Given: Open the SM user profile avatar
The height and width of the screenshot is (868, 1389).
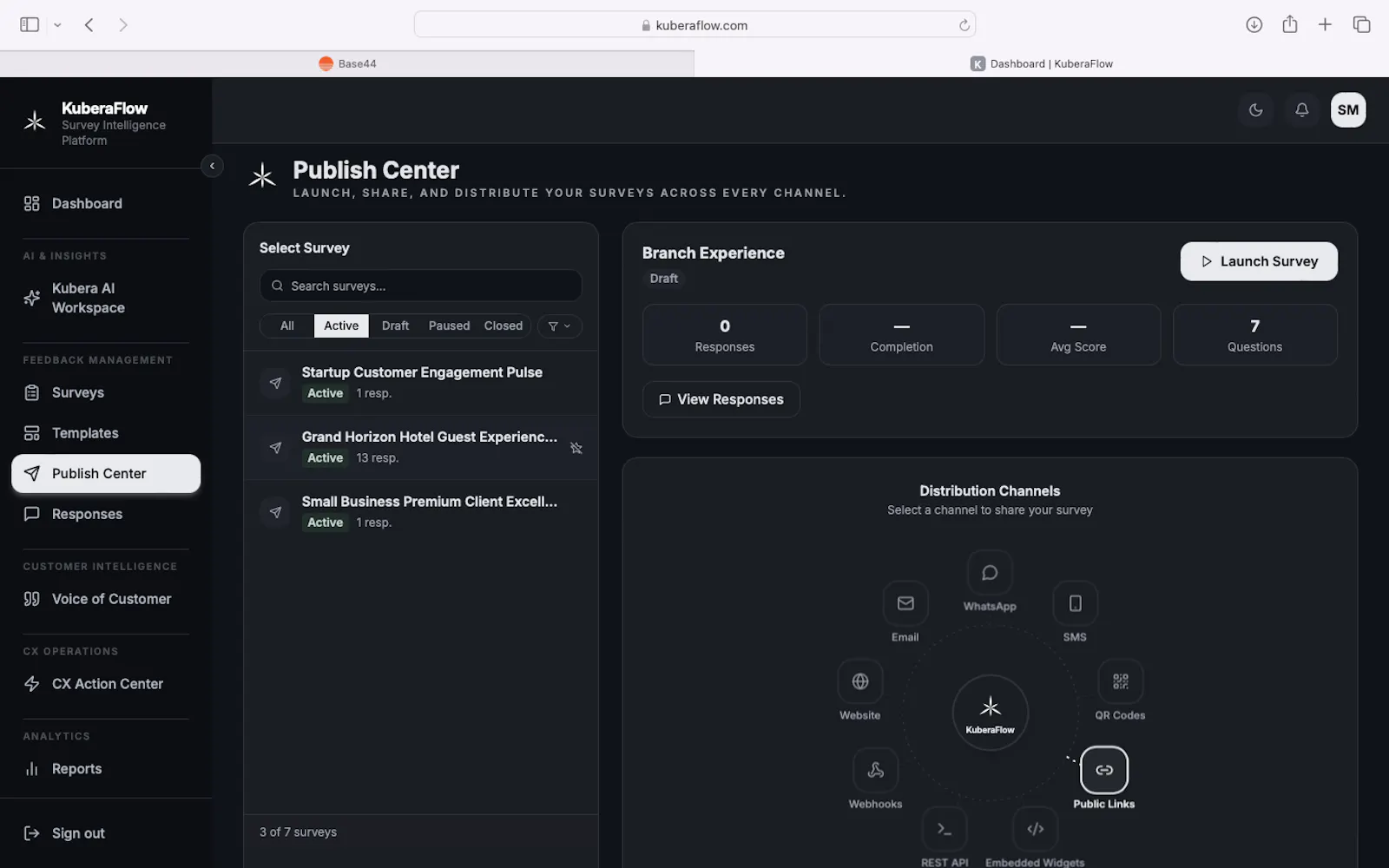Looking at the screenshot, I should coord(1348,110).
